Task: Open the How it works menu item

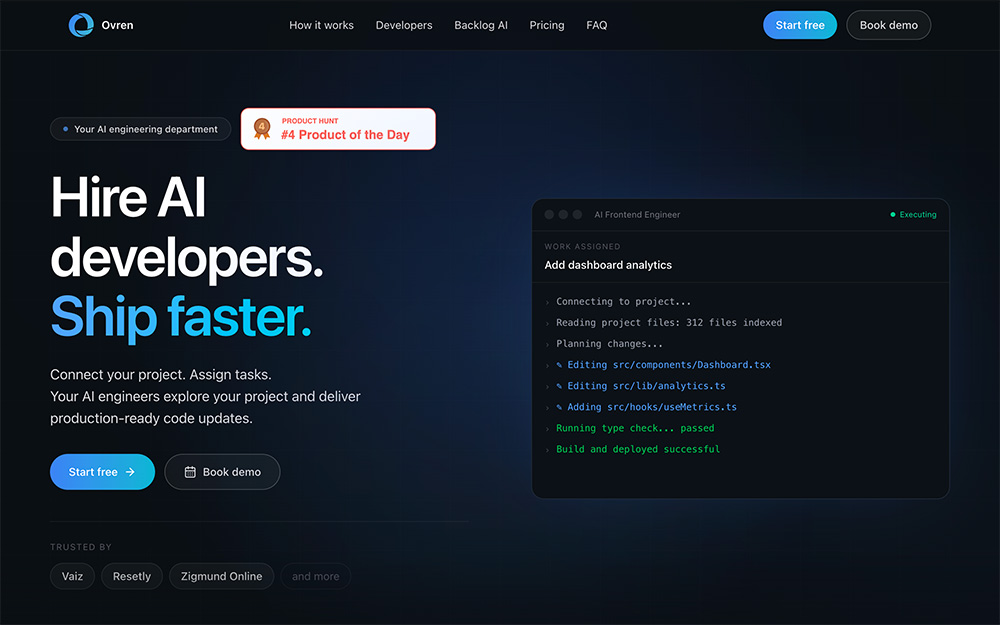Action: pos(321,25)
